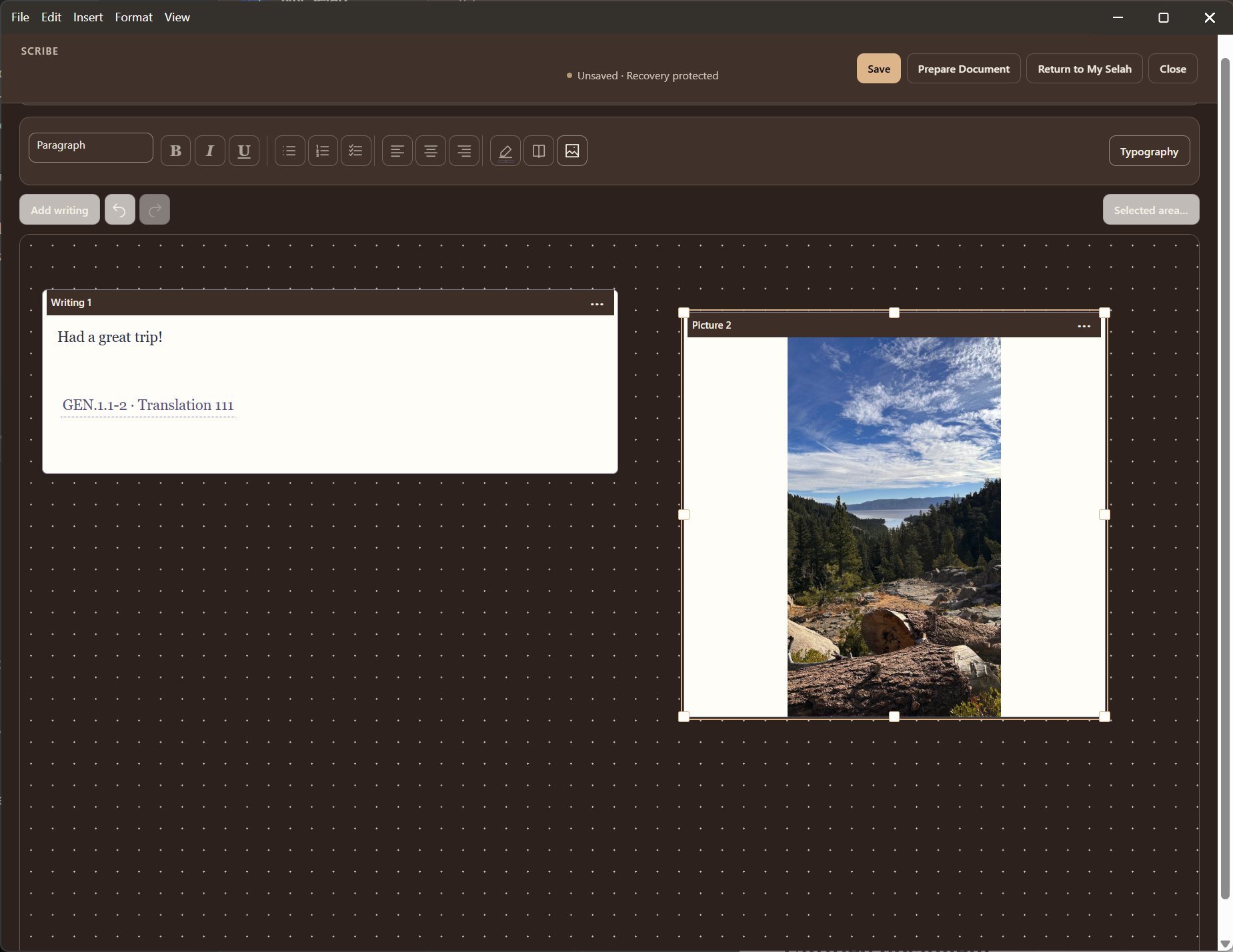This screenshot has width=1233, height=952.
Task: Insert a numbered list
Action: pos(323,151)
